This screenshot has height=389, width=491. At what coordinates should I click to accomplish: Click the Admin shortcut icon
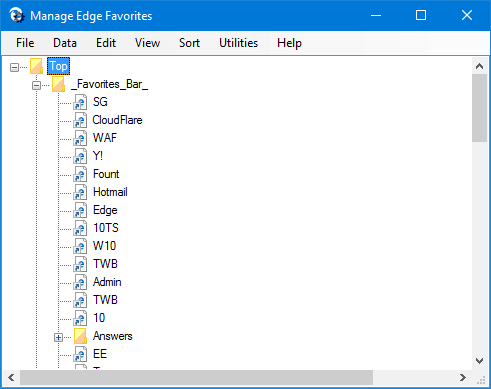[x=80, y=282]
